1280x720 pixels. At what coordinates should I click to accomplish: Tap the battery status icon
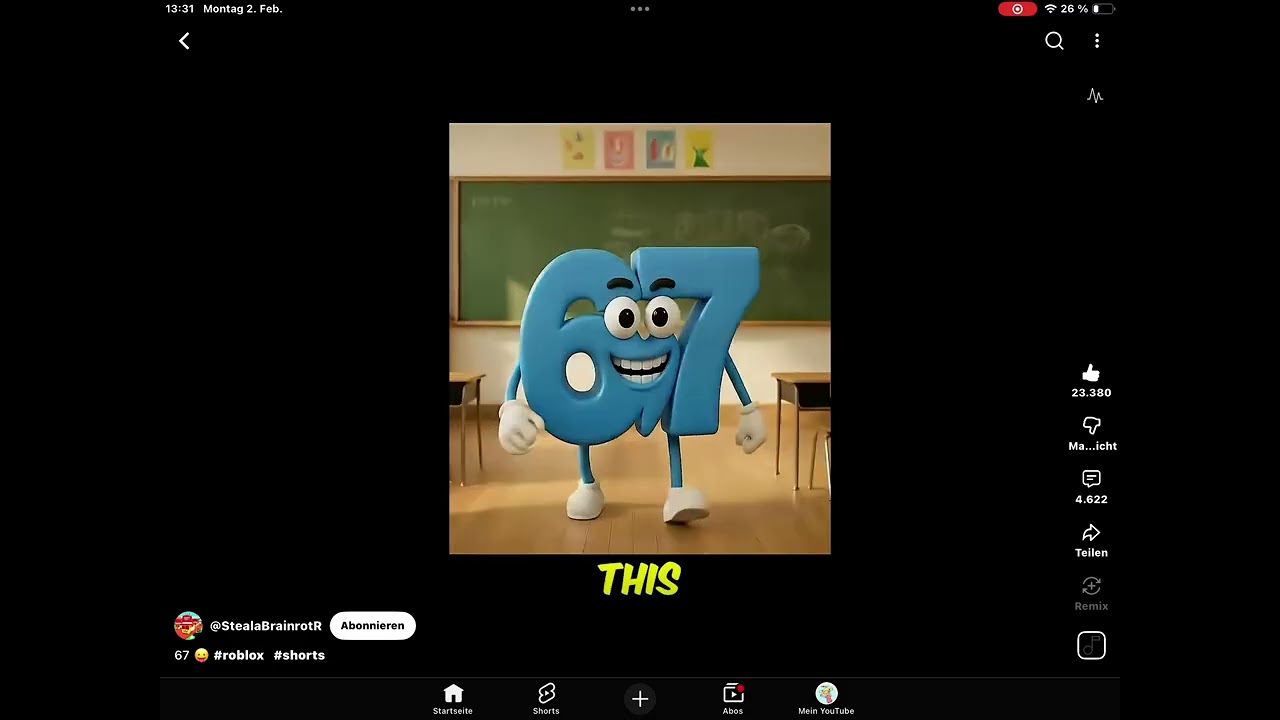(1104, 9)
